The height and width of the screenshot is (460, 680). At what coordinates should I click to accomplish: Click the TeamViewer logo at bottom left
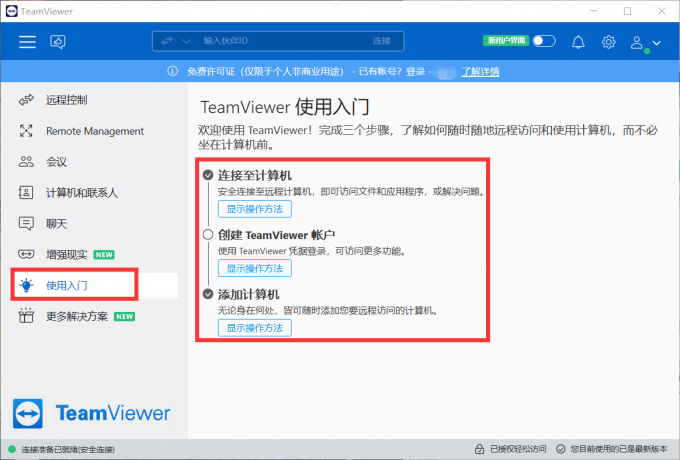pos(92,414)
